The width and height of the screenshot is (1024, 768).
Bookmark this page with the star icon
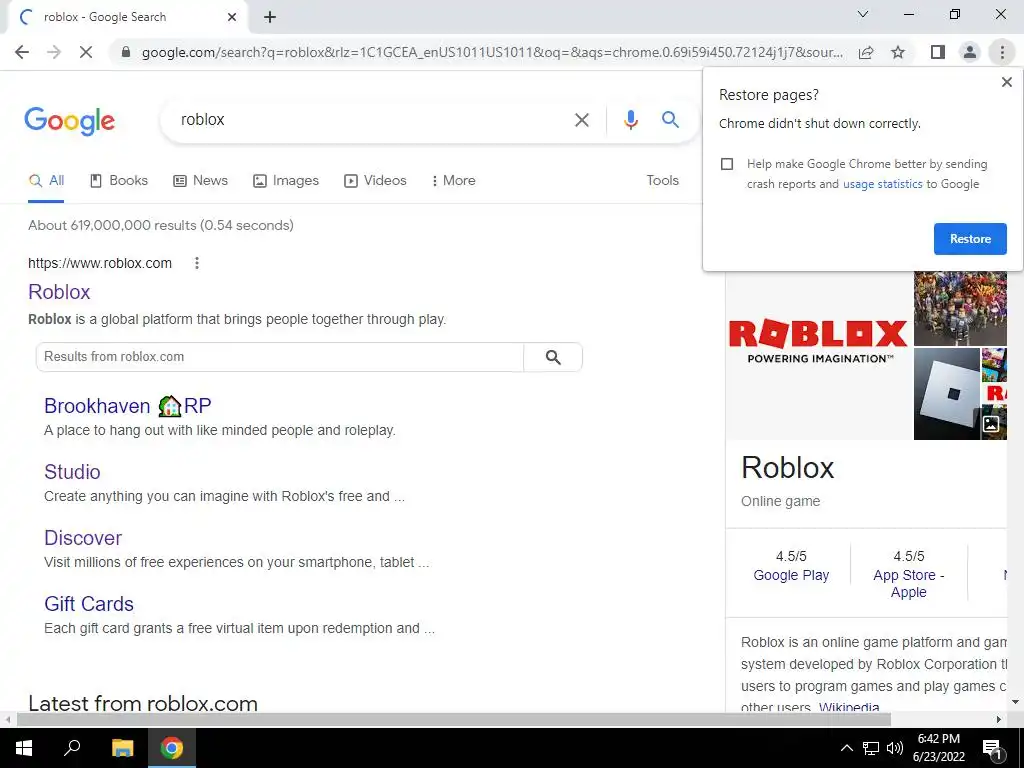click(x=898, y=52)
